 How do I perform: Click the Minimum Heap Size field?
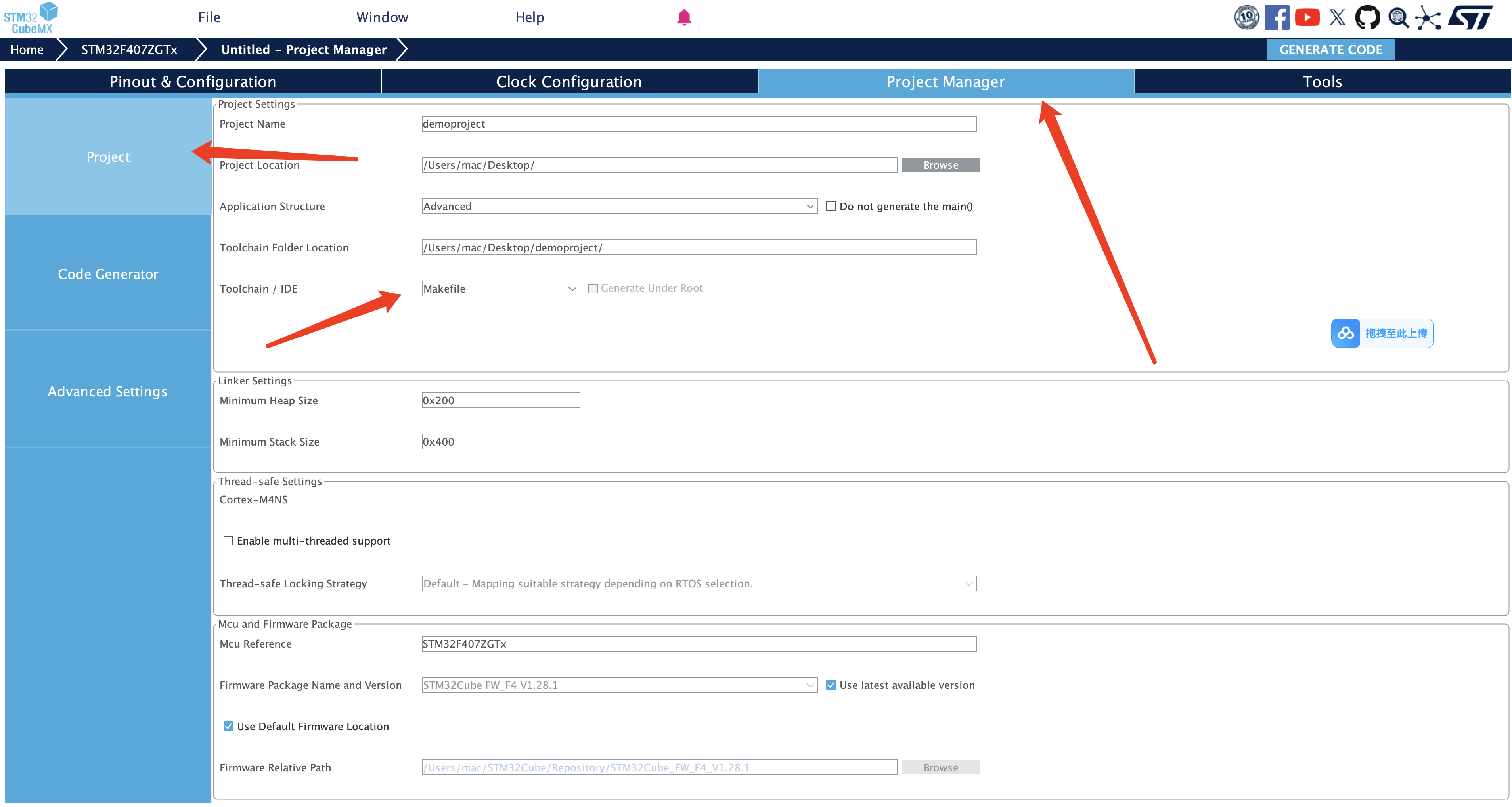pos(501,400)
